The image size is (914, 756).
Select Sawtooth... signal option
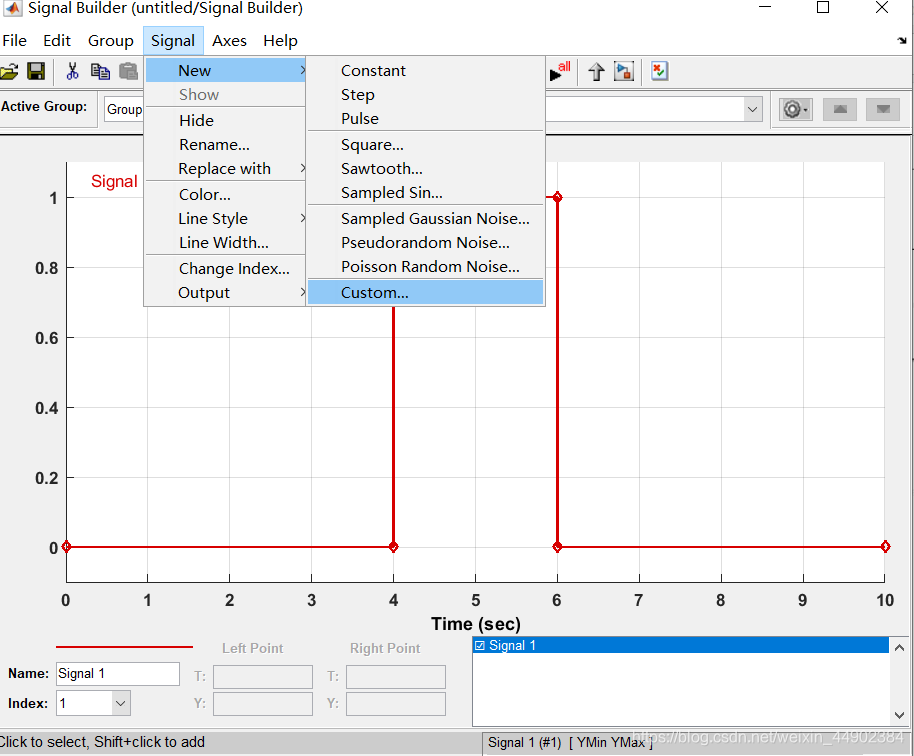[426, 168]
